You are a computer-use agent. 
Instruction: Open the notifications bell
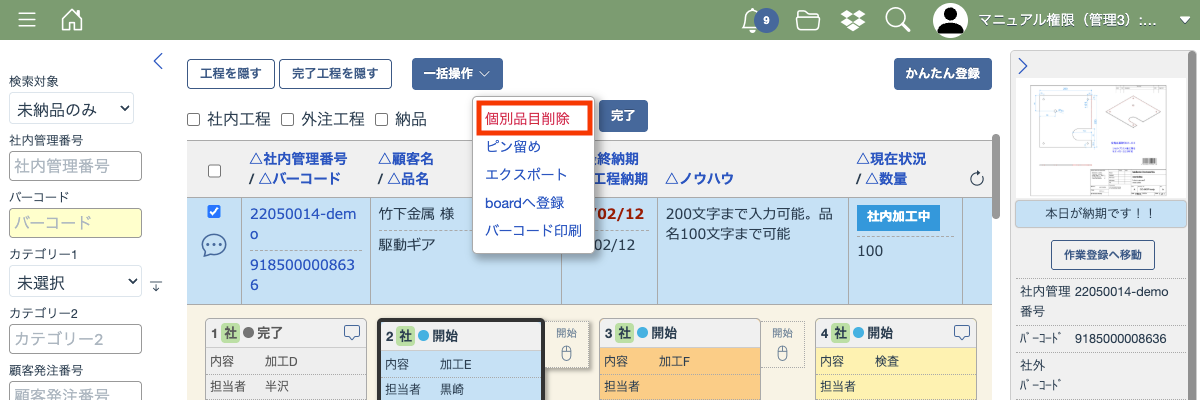click(x=751, y=20)
